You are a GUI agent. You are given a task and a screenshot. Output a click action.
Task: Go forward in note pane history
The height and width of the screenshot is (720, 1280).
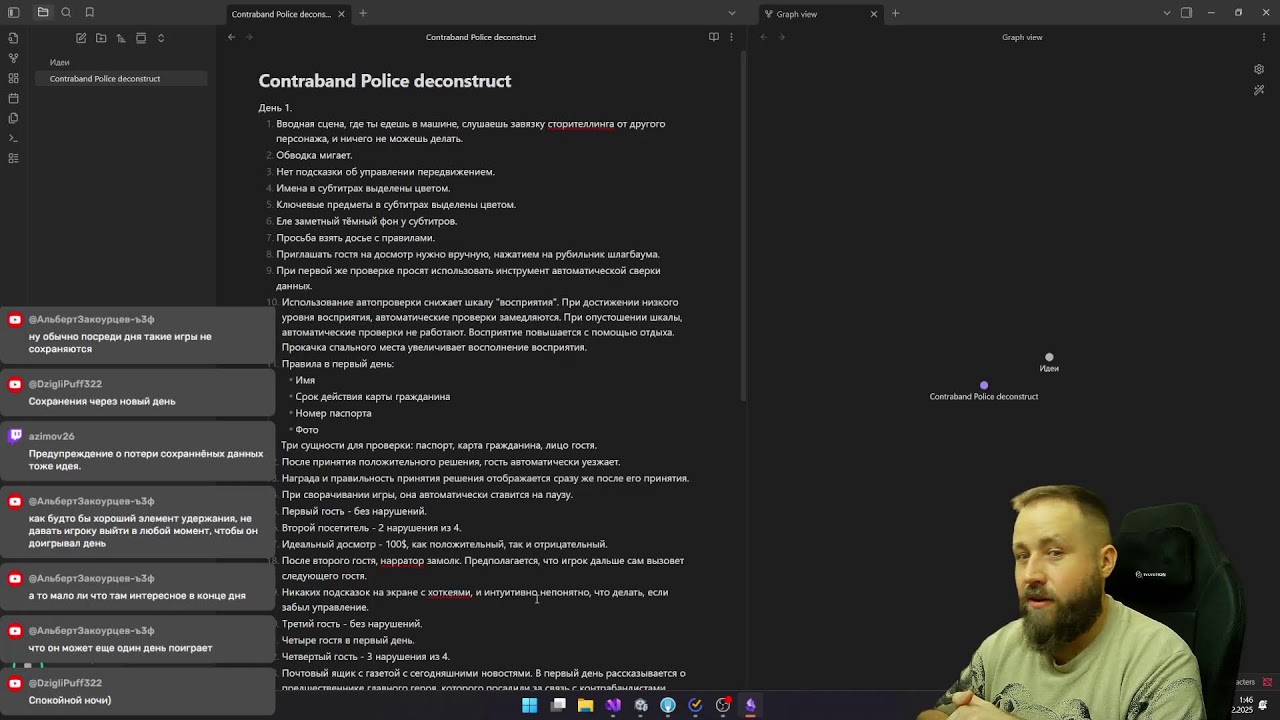(249, 37)
